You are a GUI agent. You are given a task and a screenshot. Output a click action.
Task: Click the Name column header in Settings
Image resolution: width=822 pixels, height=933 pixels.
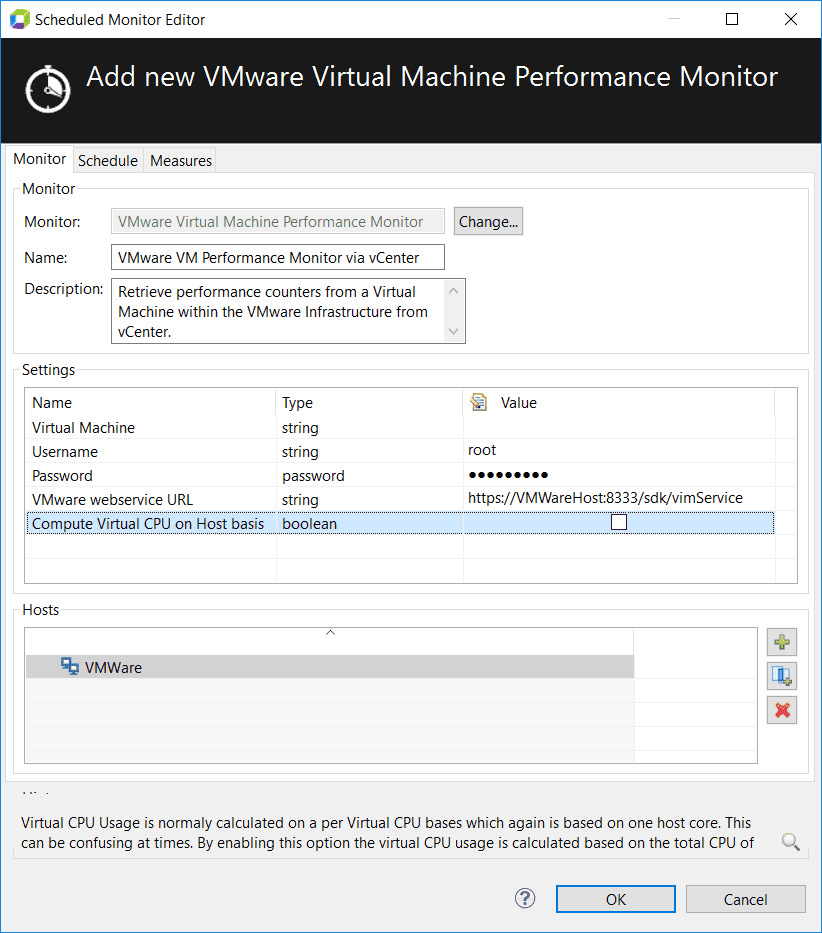[151, 402]
